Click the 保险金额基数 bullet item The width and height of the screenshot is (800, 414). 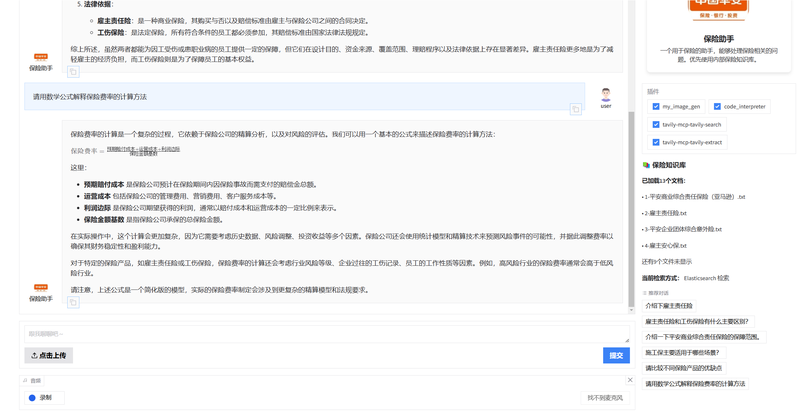[153, 220]
